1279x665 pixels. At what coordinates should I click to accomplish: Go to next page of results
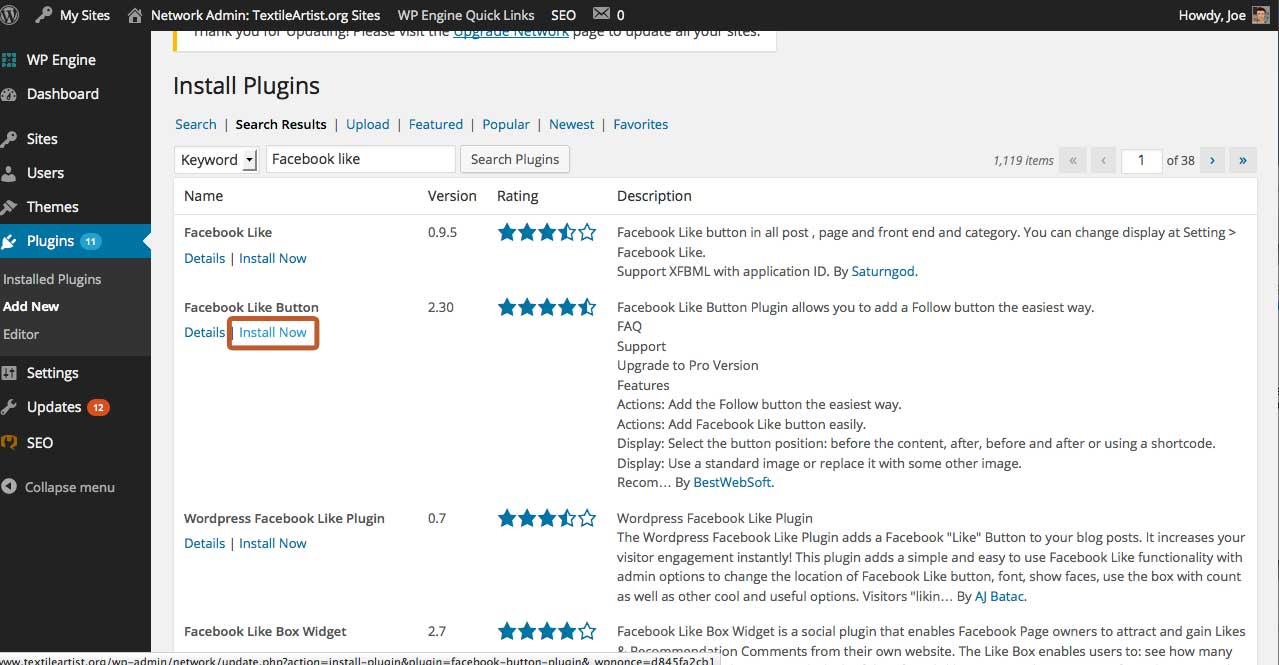click(1213, 160)
